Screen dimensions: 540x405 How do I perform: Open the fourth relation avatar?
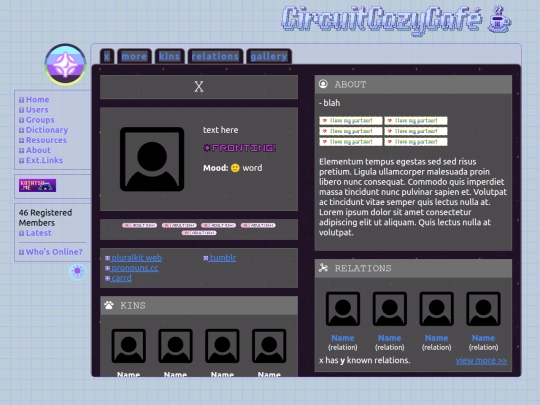[483, 309]
